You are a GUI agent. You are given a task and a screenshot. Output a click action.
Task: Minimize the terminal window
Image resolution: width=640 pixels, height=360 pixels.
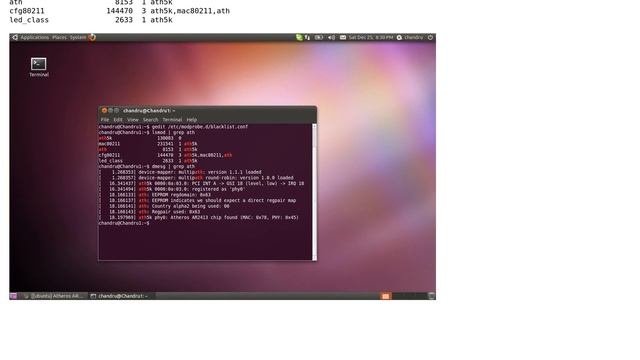coord(110,111)
